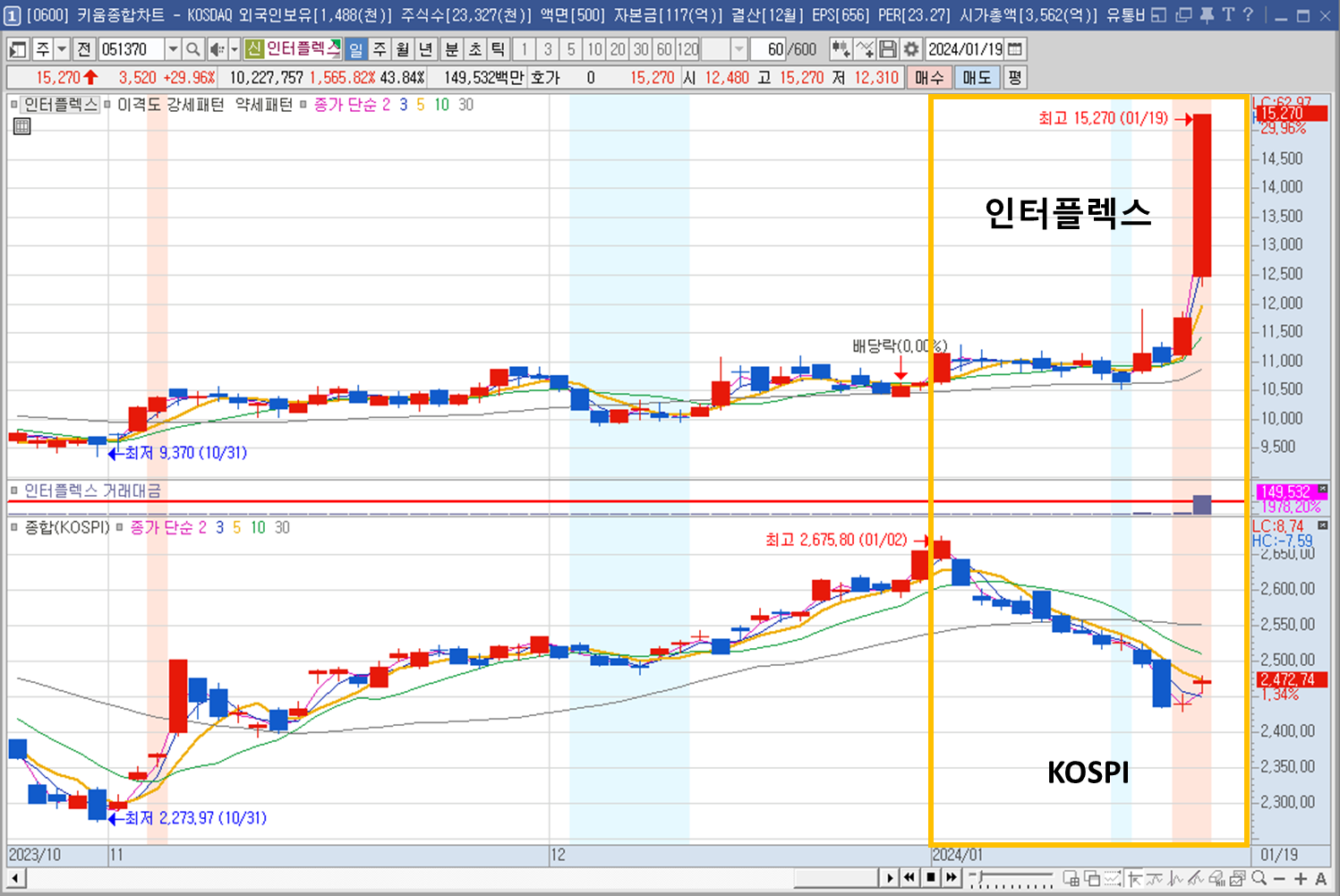The width and height of the screenshot is (1340, 896).
Task: Click the question mark help icon
Action: 1248,15
